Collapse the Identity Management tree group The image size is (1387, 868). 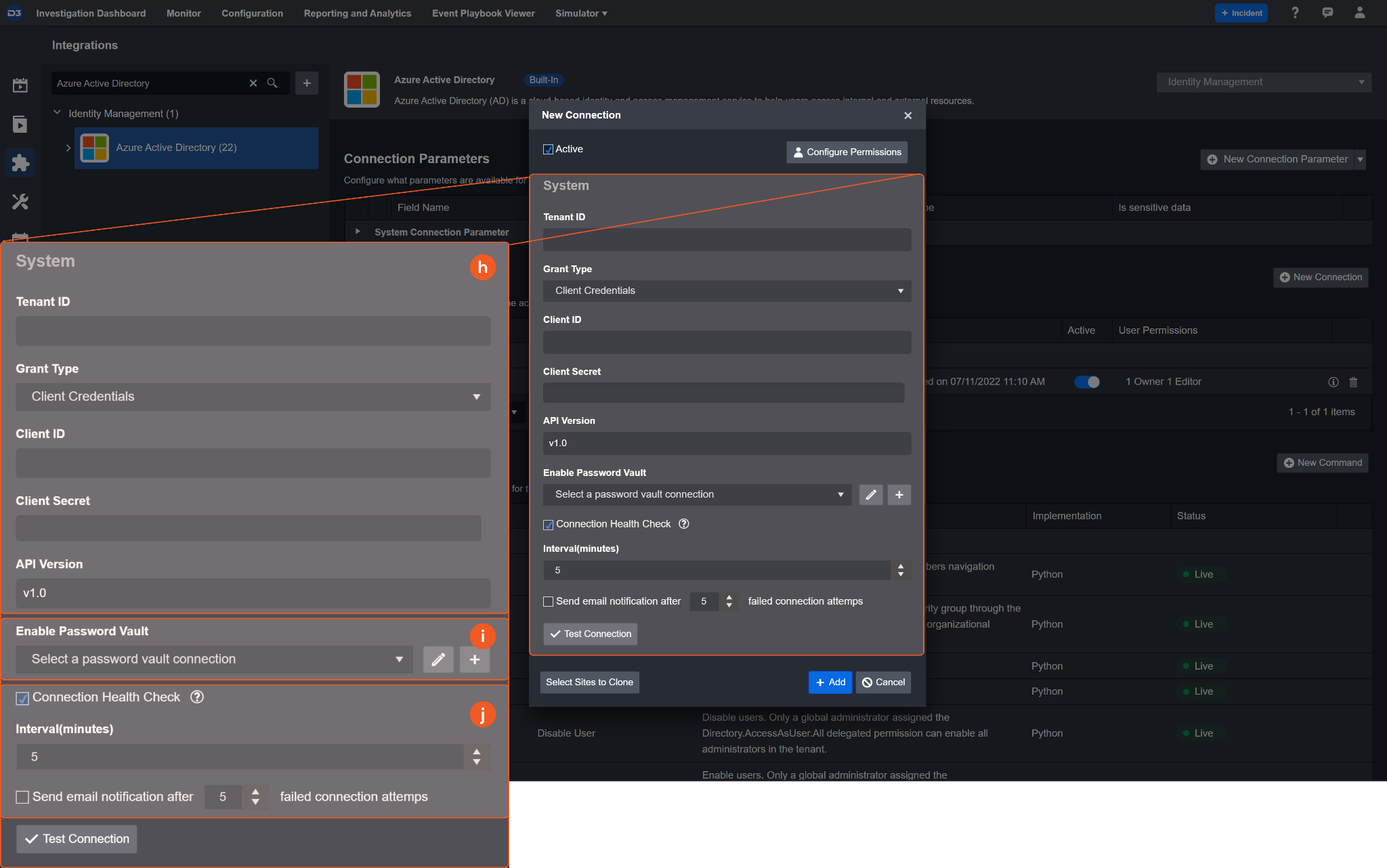point(58,113)
